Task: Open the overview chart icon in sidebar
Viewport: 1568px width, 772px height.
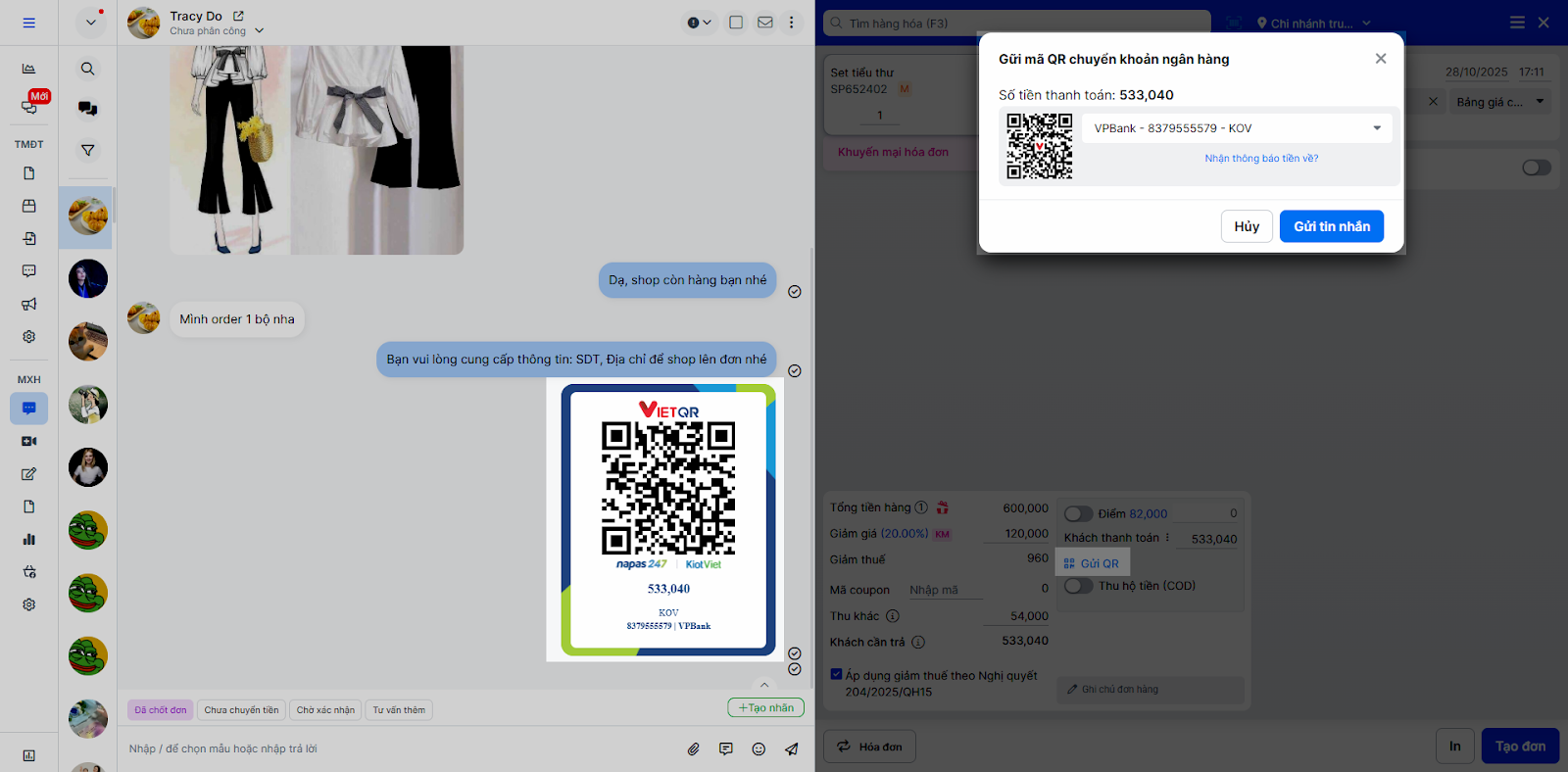Action: [29, 69]
